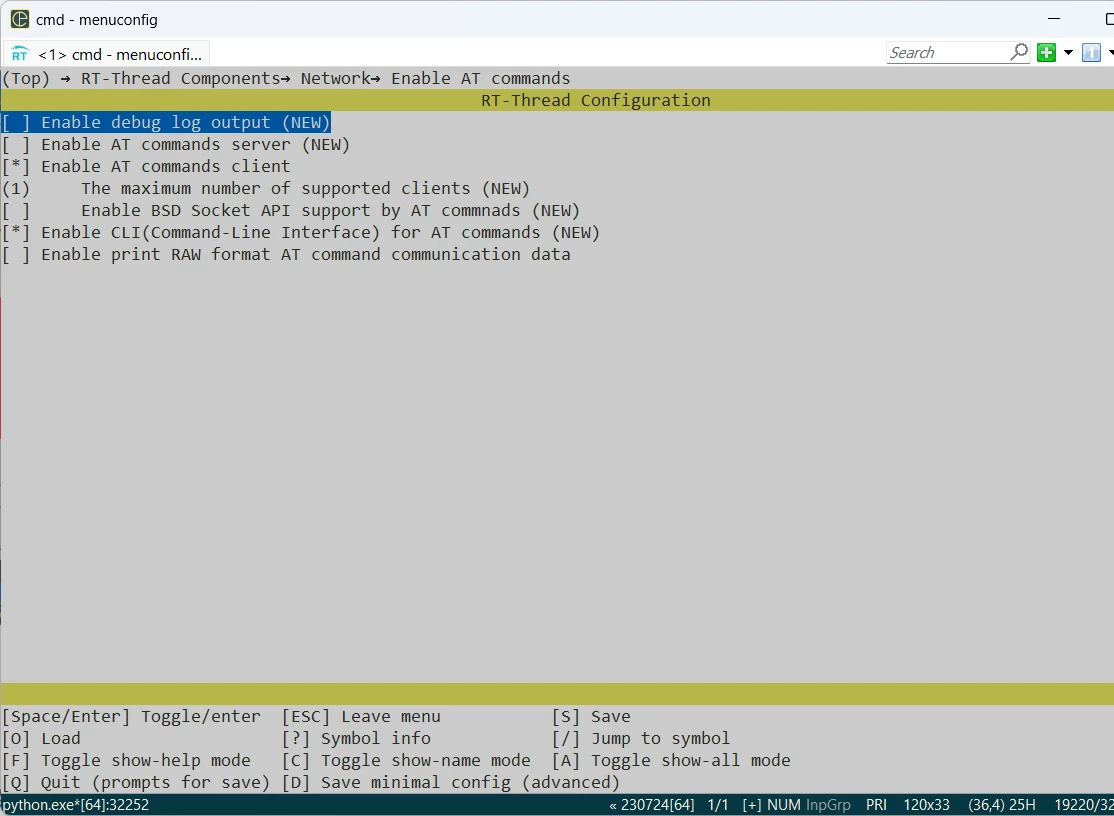Click '[/] Jump to symbol' help hint
The image size is (1114, 816).
coord(641,739)
